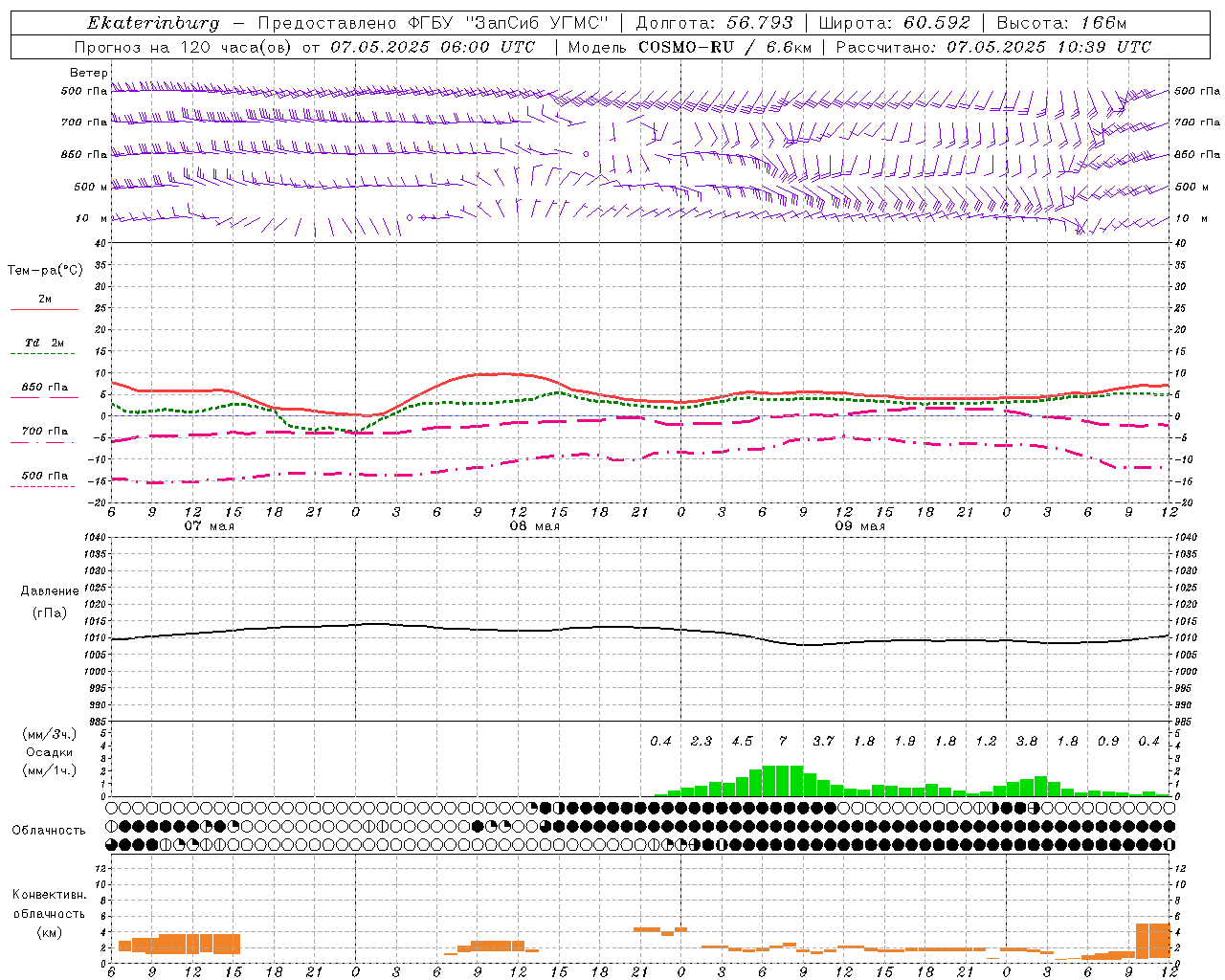Select the 'Прогноз на 120 часа(ов)' text
Viewport: 1225px width, 980px height.
pyautogui.click(x=184, y=47)
